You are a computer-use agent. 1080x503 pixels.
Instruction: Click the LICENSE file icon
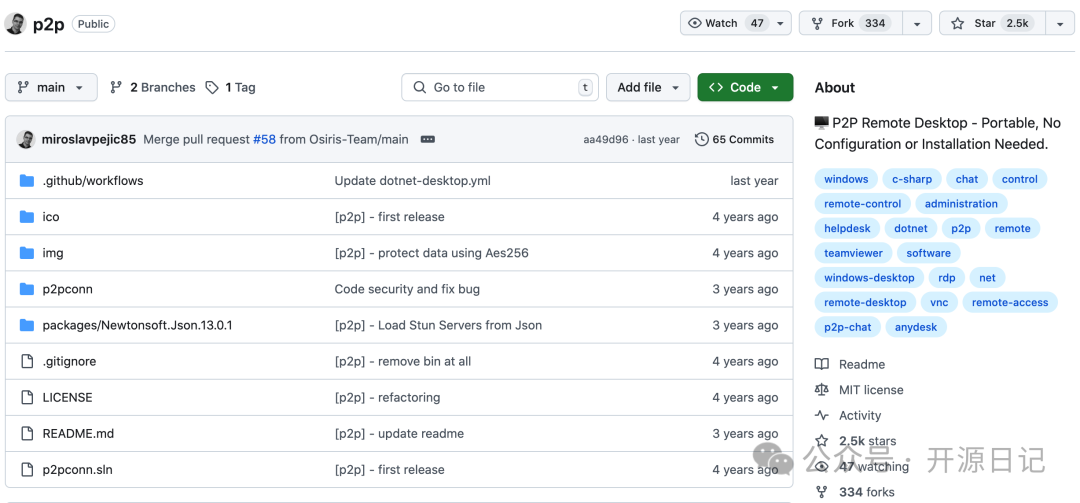click(x=27, y=398)
